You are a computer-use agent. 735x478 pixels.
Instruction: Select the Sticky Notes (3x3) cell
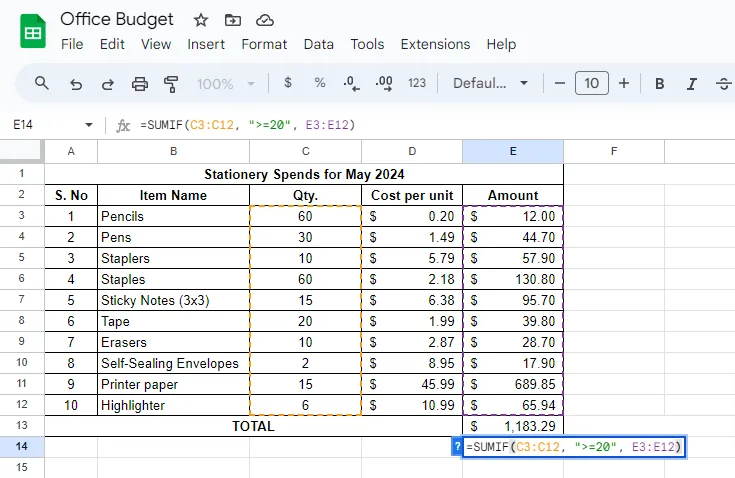tap(173, 300)
